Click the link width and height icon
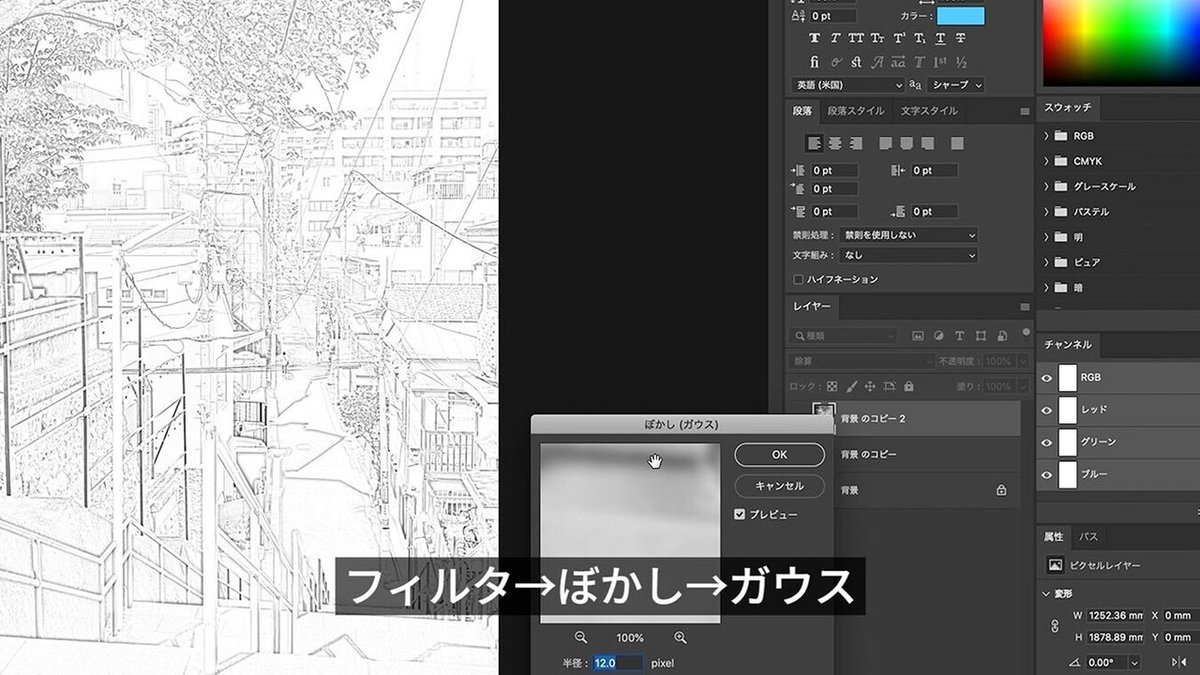The height and width of the screenshot is (675, 1200). [x=1053, y=625]
